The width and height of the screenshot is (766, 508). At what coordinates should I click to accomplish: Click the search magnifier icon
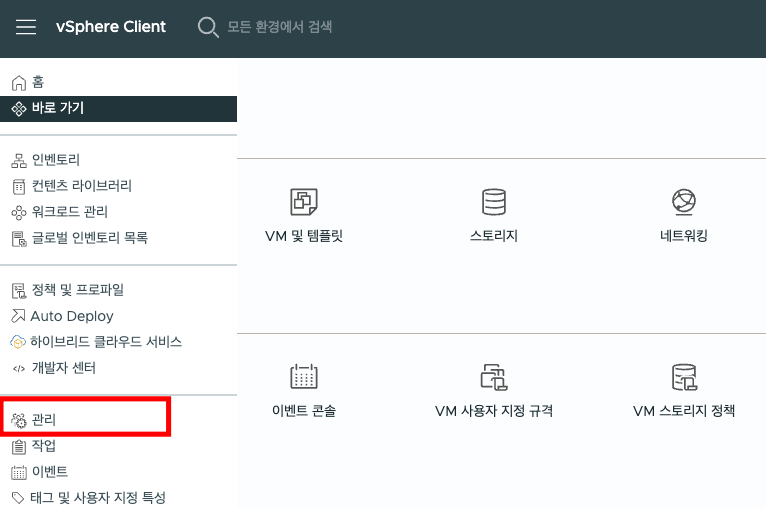click(208, 27)
